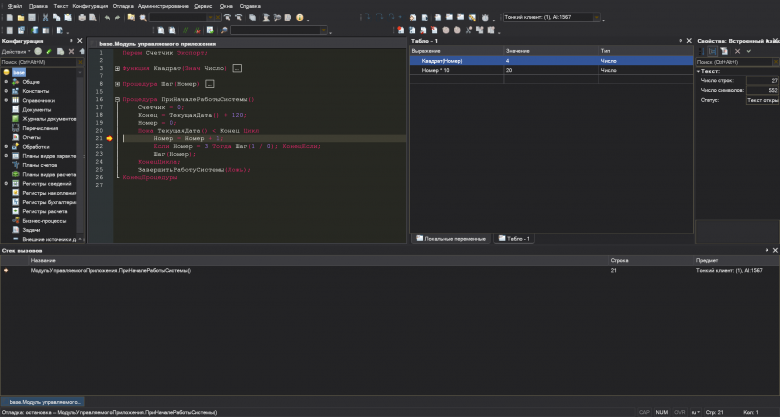Open the Сервис menu
This screenshot has width=780, height=417.
pyautogui.click(x=203, y=6)
